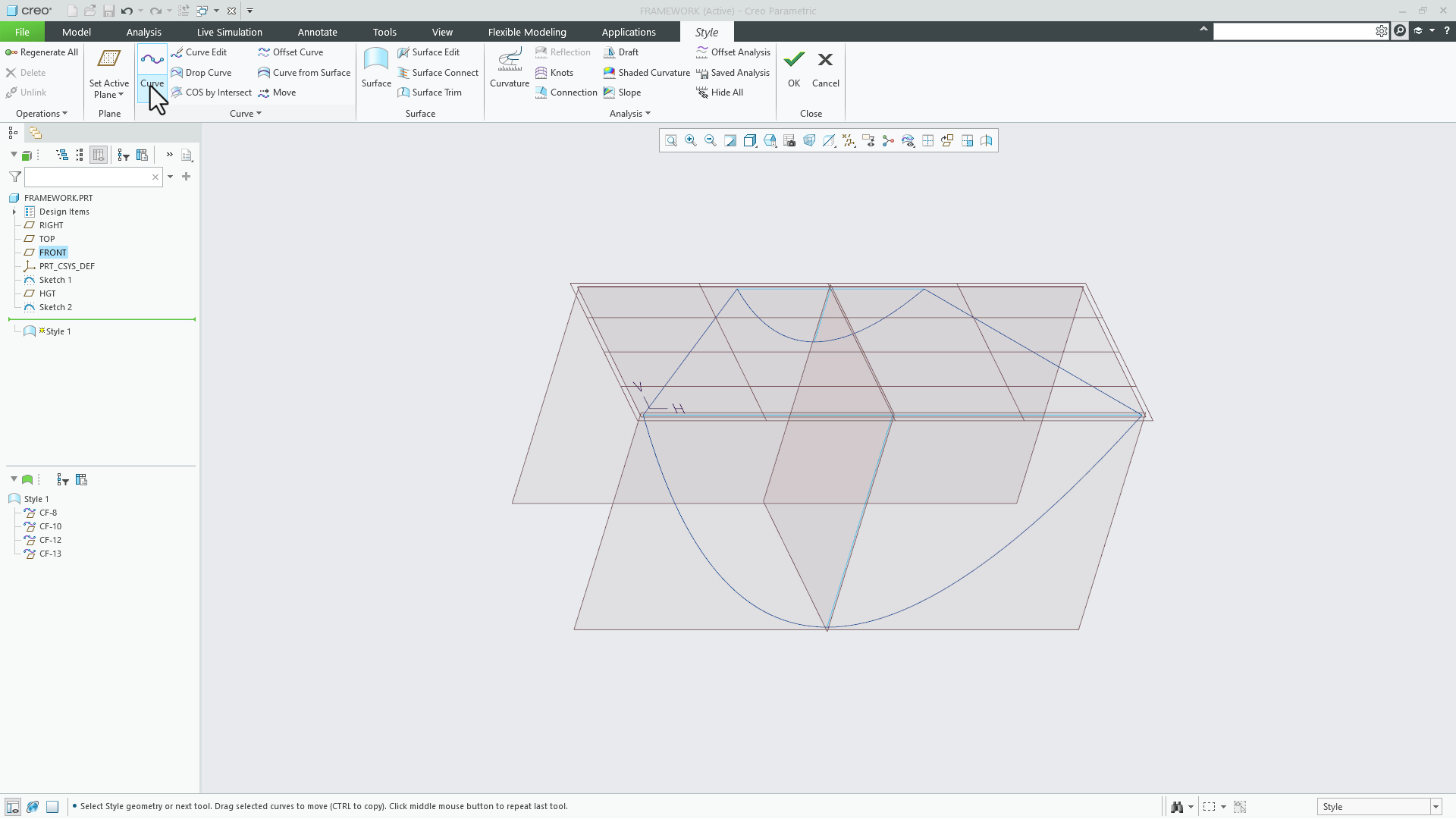Click Refit view icon in graphics toolbar
Viewport: 1456px width, 819px height.
[671, 141]
